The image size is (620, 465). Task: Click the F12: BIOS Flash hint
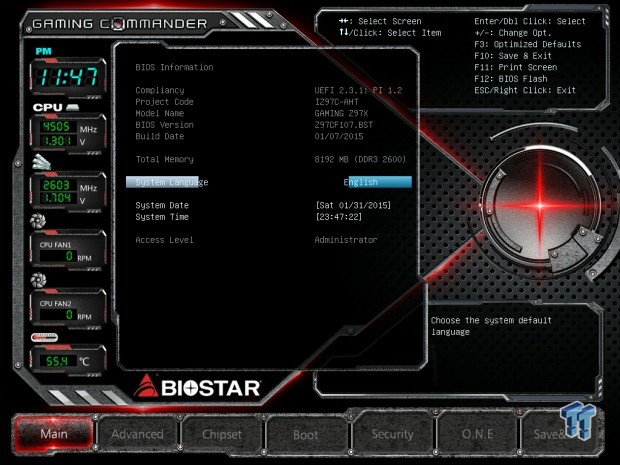pos(511,79)
